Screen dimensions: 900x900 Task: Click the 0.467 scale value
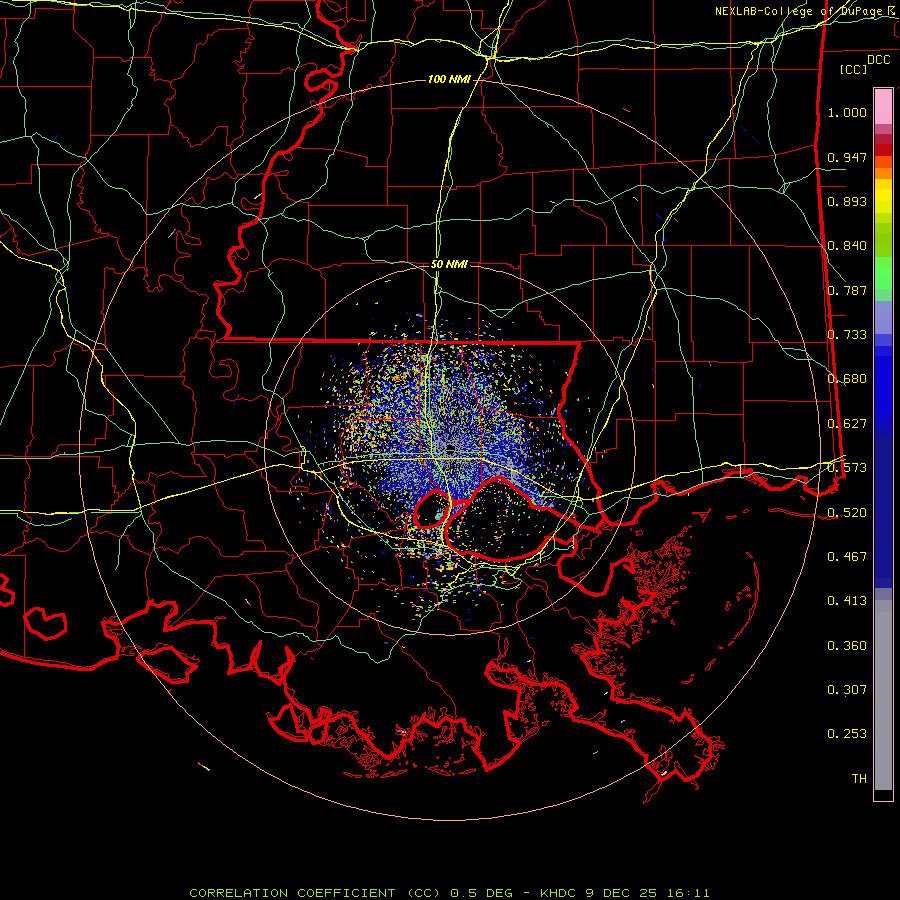pos(847,557)
